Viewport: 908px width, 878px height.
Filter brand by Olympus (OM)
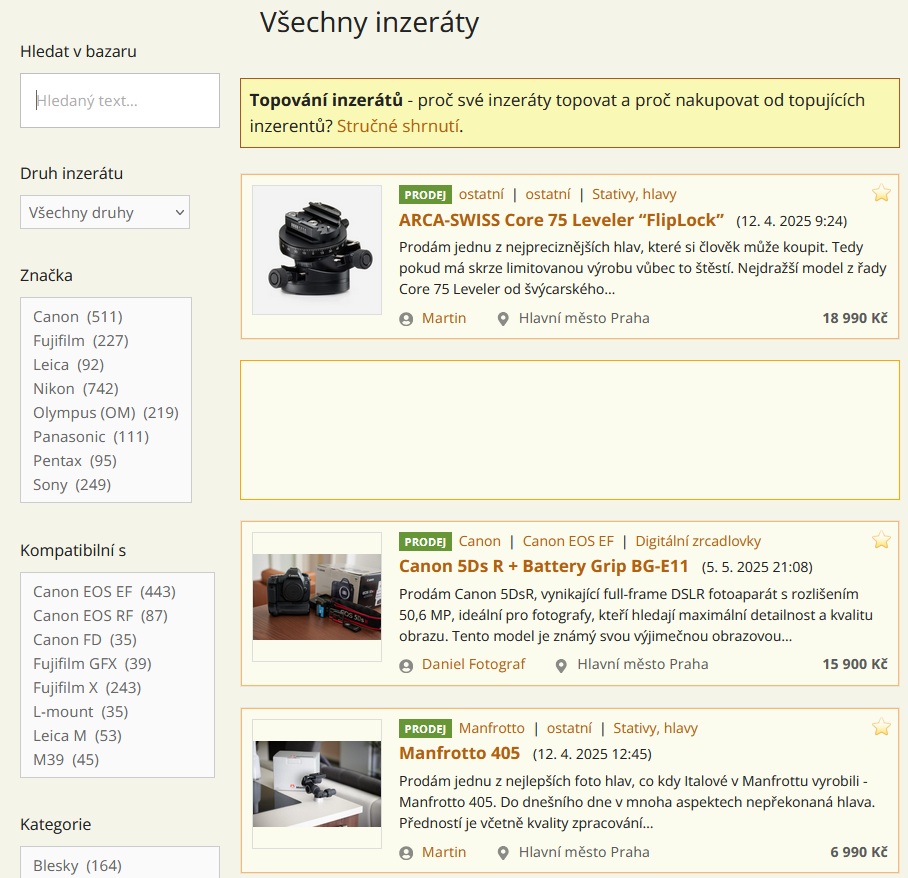(106, 413)
